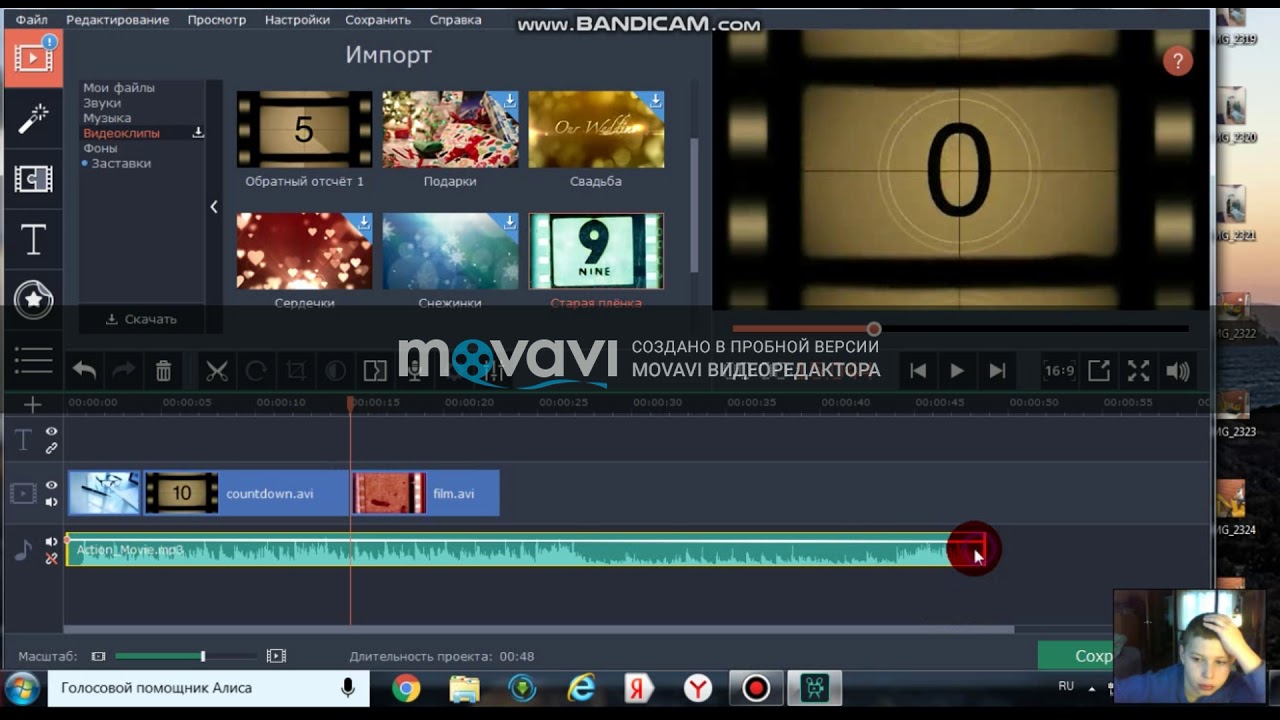Click the download icon next to Видеоклипы

(x=198, y=133)
